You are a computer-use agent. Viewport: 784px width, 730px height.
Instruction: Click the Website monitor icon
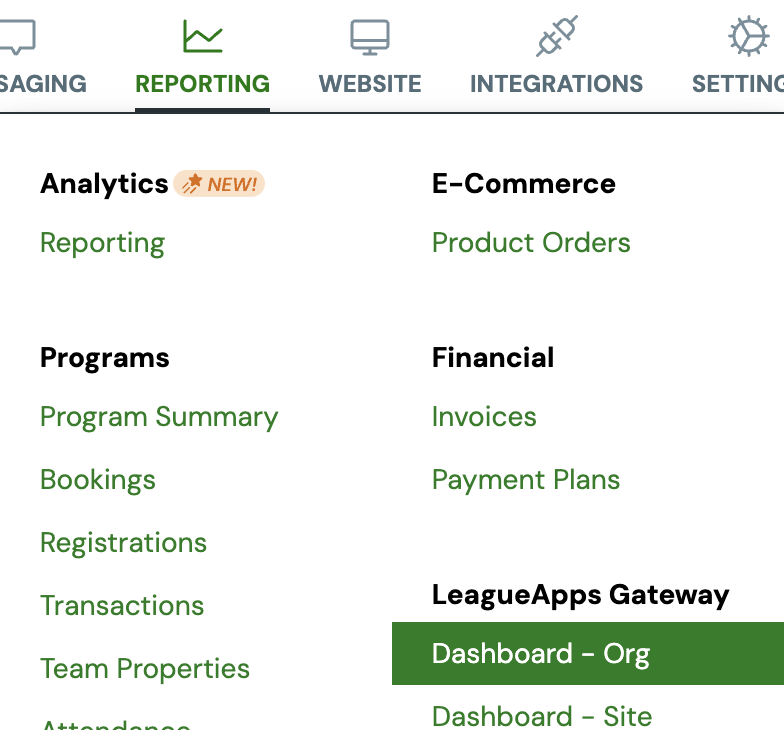[x=370, y=37]
